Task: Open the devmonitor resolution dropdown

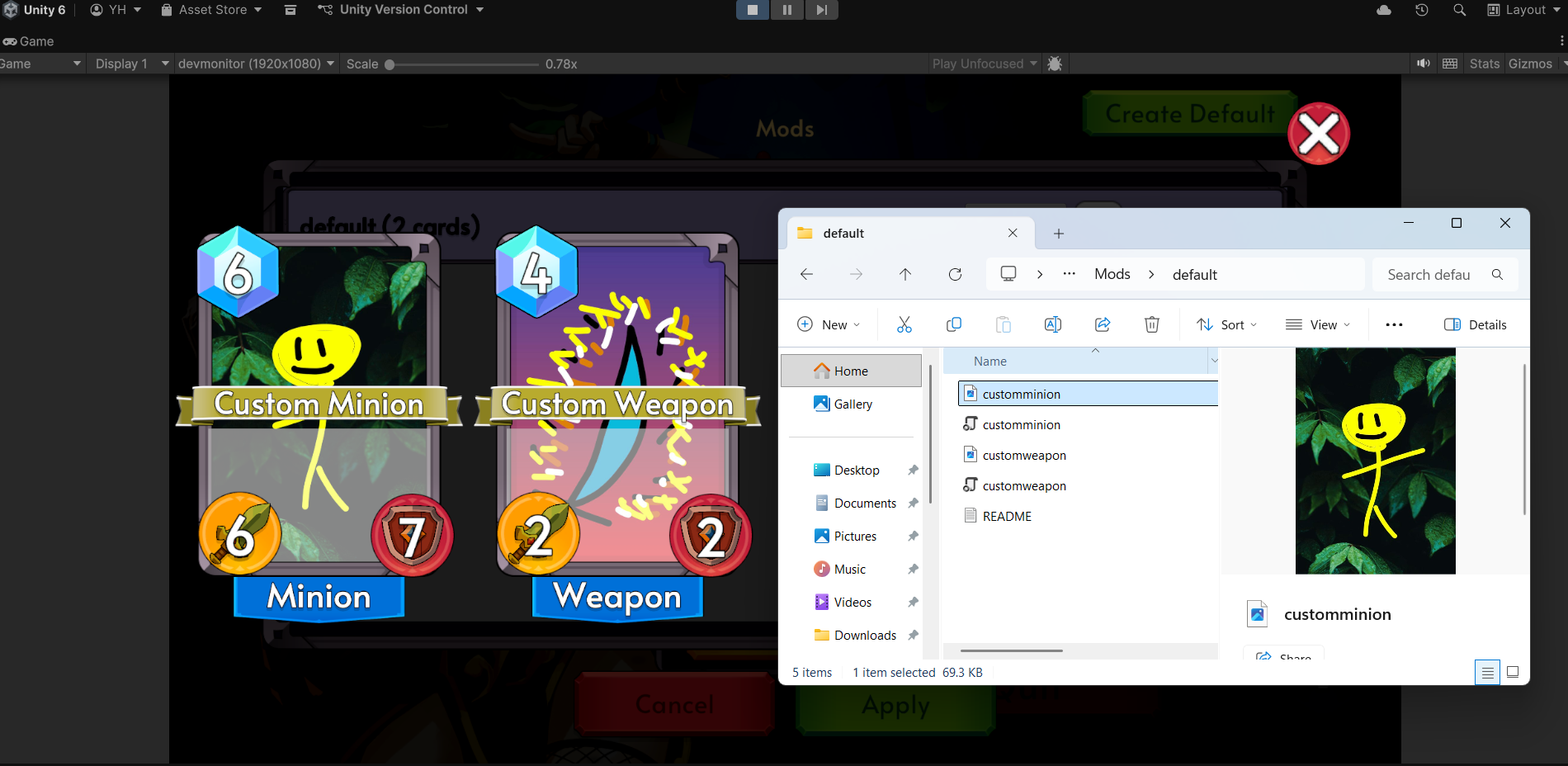Action: pos(256,64)
